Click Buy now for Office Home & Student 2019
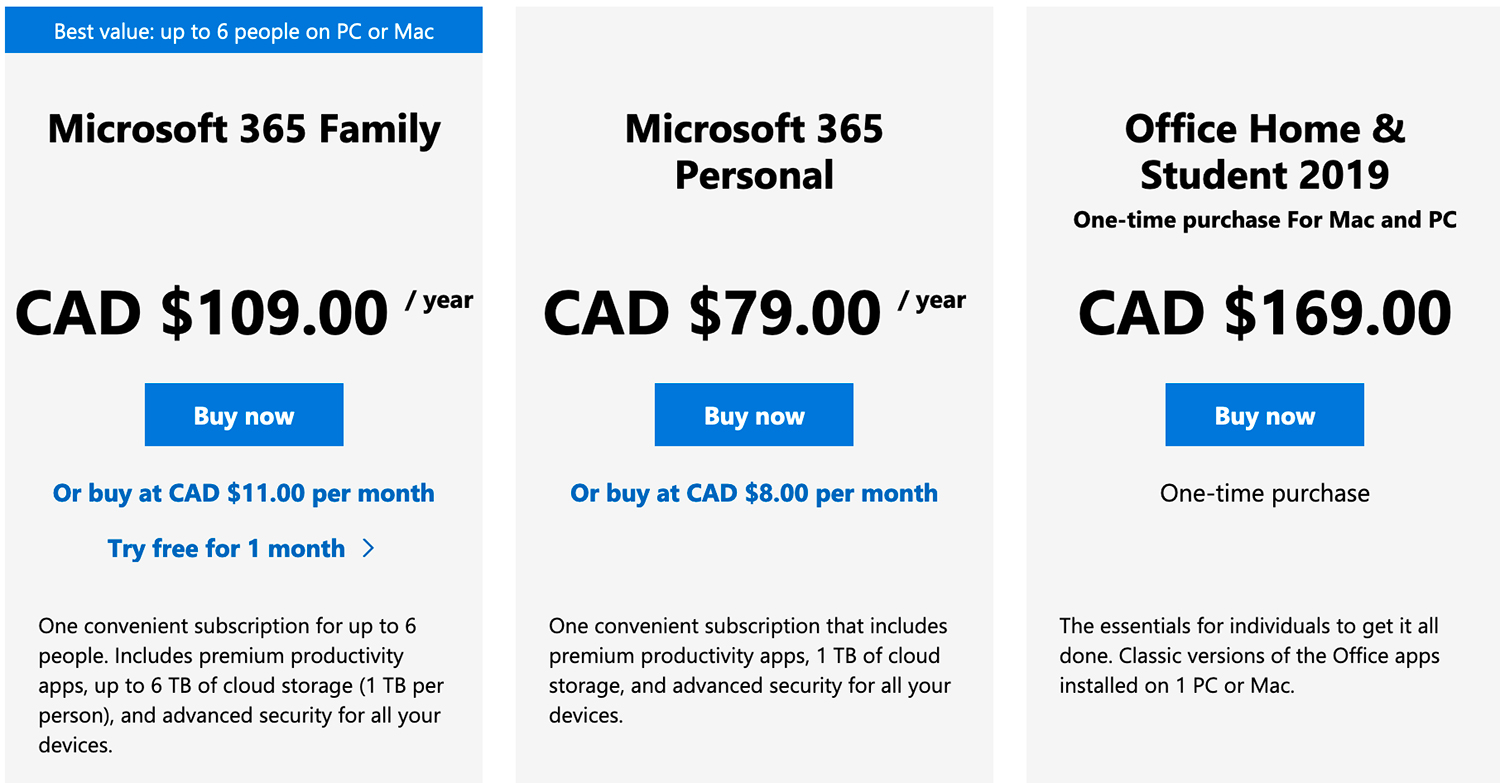1500x783 pixels. (x=1264, y=414)
